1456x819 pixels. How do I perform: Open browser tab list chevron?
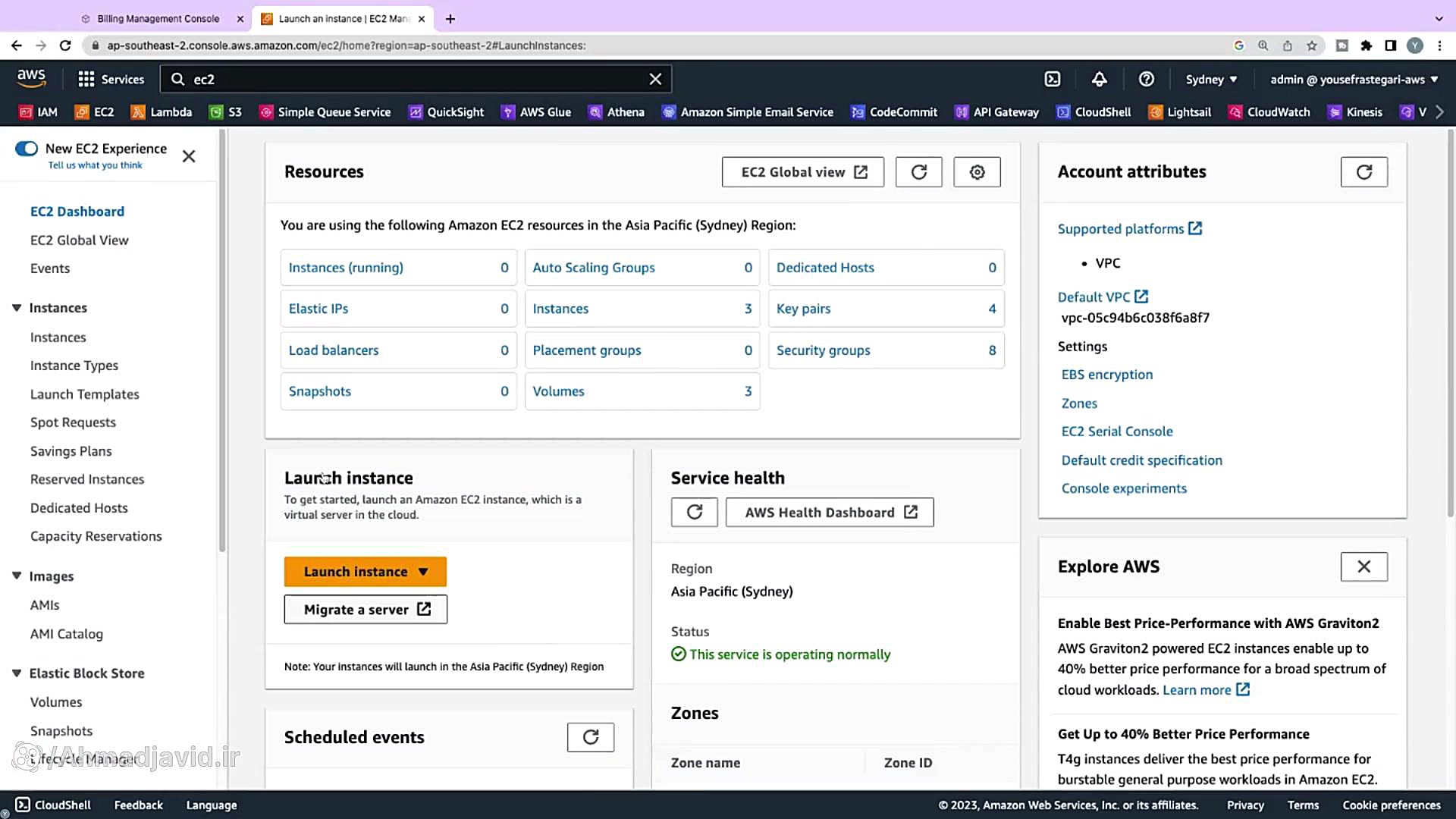tap(1439, 19)
